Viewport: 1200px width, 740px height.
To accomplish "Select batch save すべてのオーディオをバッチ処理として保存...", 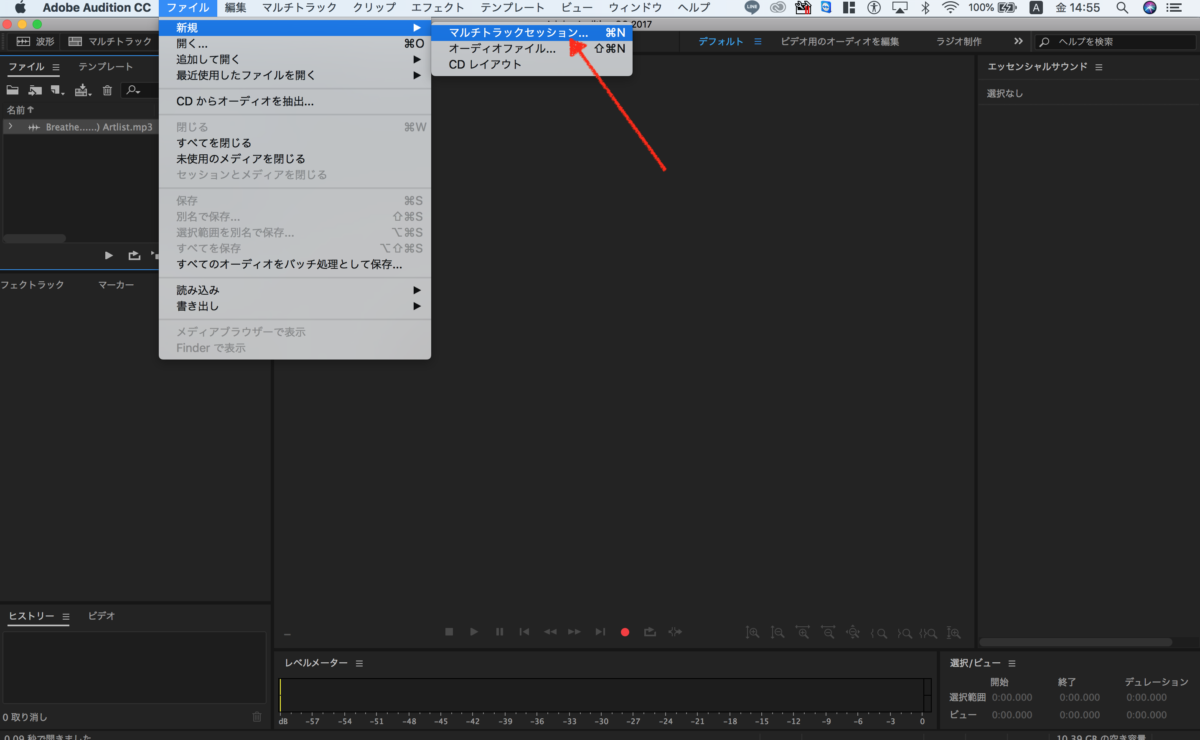I will click(x=295, y=264).
